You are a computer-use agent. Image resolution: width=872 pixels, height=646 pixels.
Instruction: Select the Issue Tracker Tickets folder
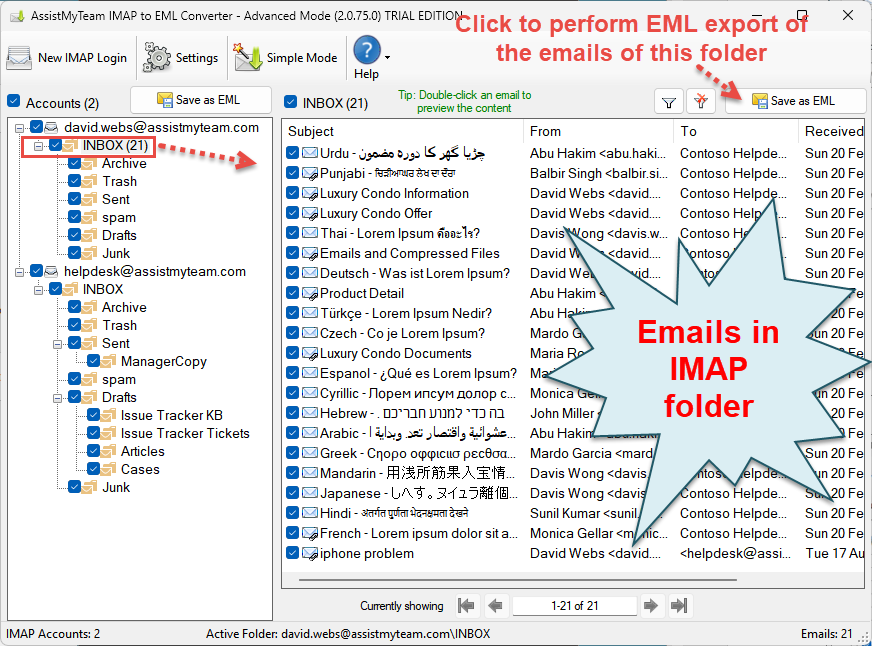(185, 433)
